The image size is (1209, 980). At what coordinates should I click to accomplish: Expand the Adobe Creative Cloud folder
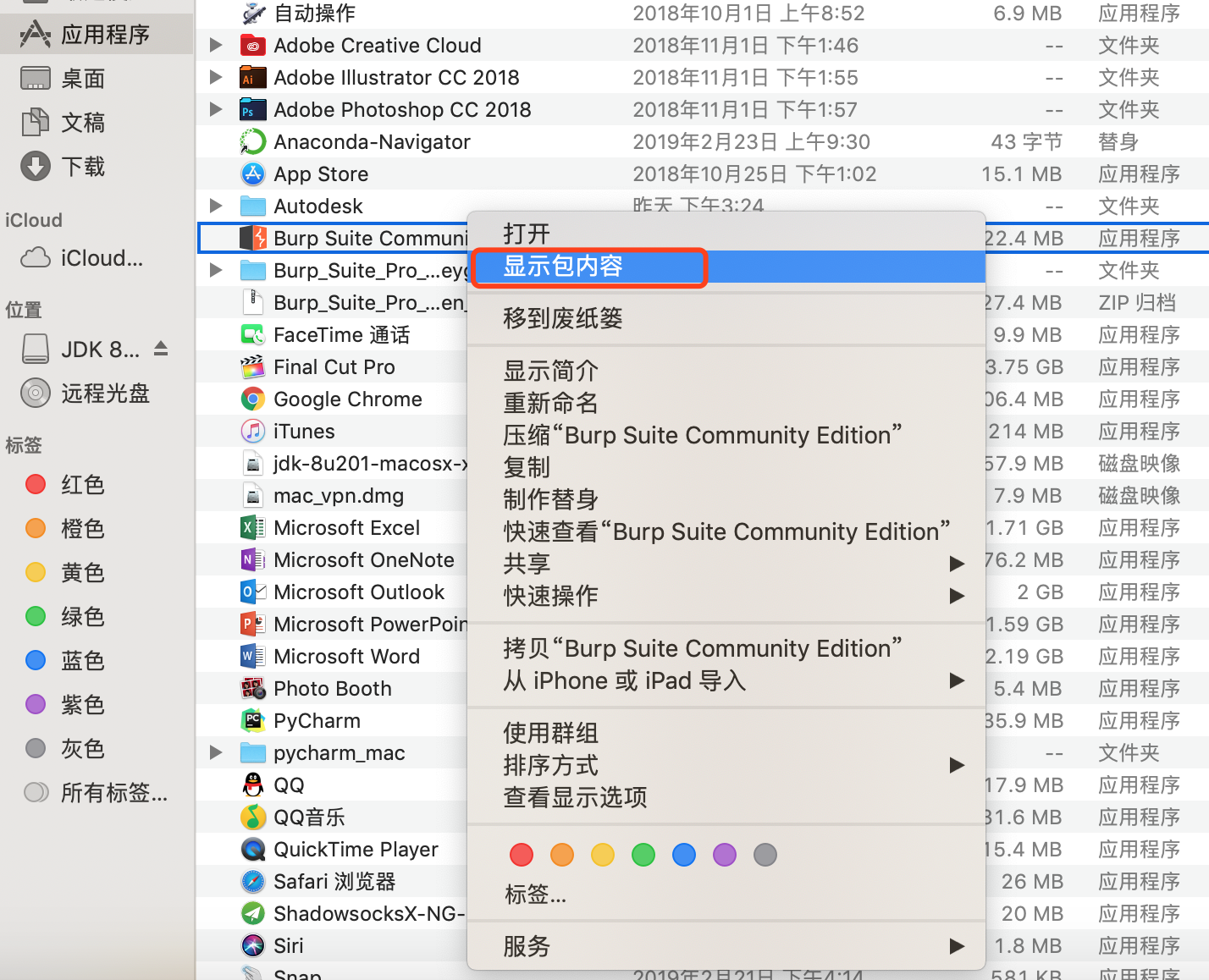(x=216, y=45)
